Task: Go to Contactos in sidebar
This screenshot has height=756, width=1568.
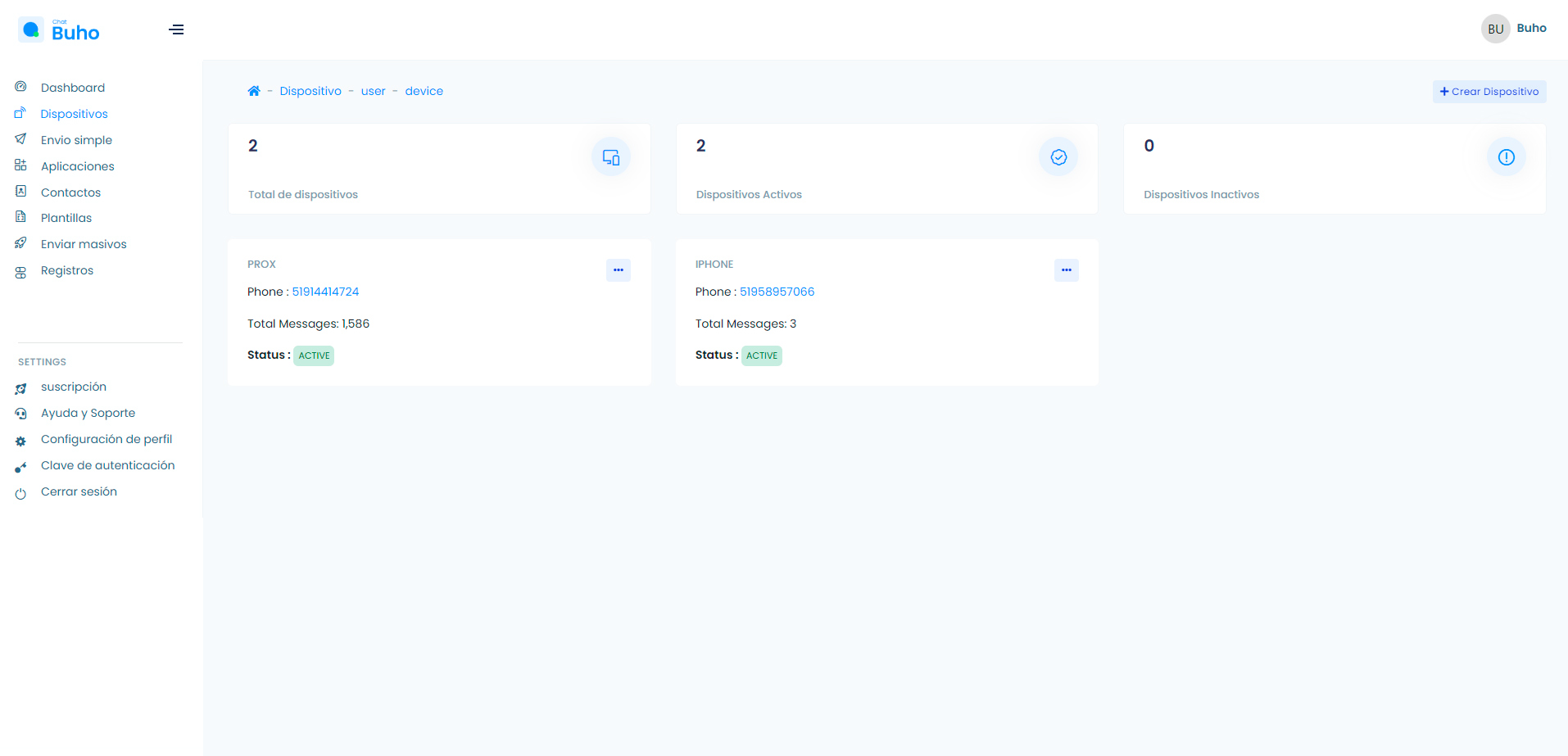Action: 70,192
